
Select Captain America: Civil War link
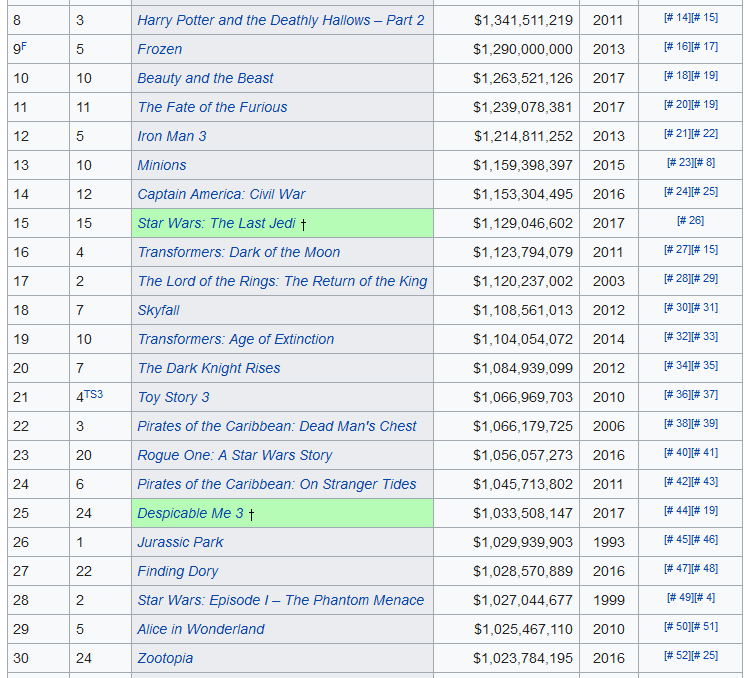[221, 194]
